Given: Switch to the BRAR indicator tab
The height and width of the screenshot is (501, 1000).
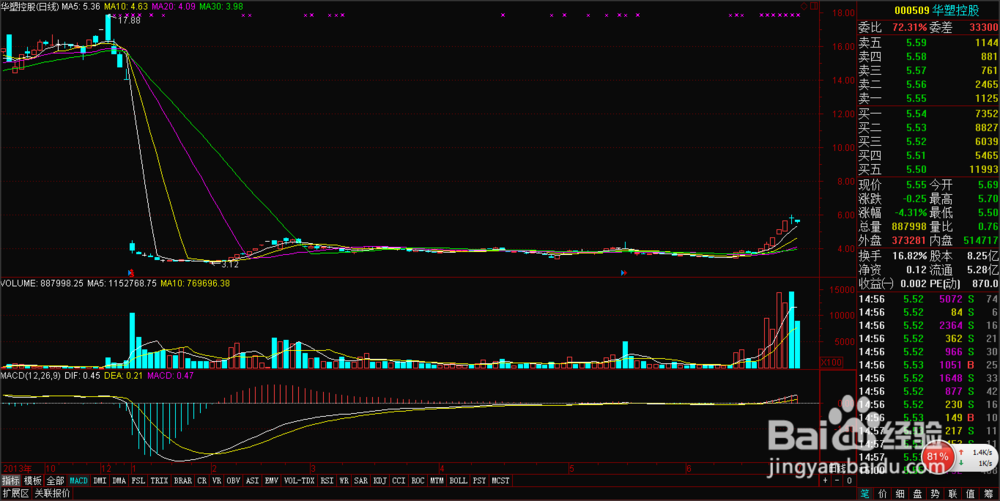Looking at the screenshot, I should pyautogui.click(x=183, y=481).
